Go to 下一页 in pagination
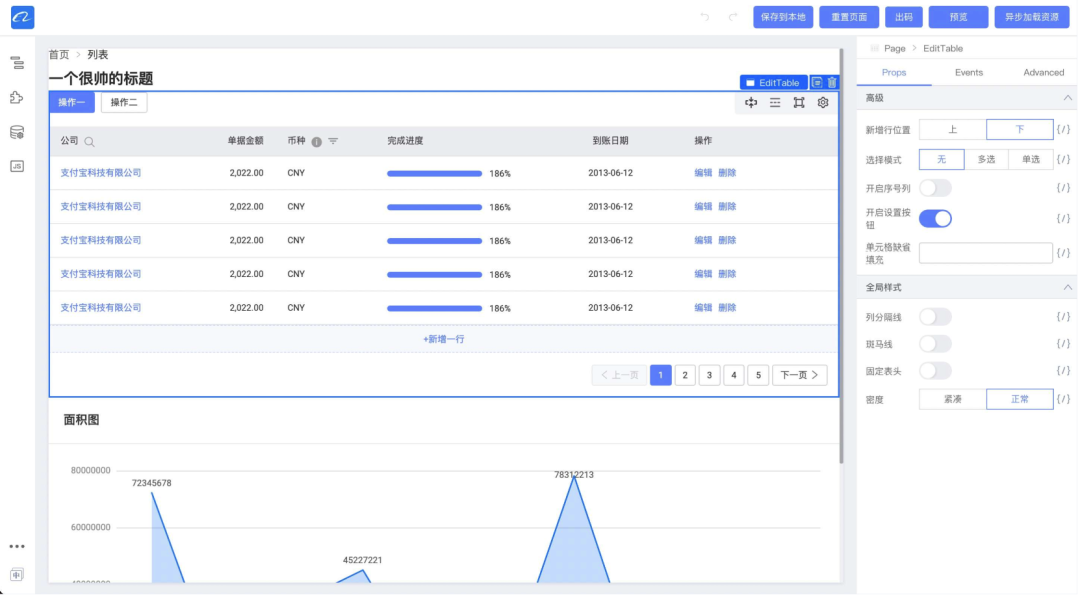1080x606 pixels. tap(800, 375)
